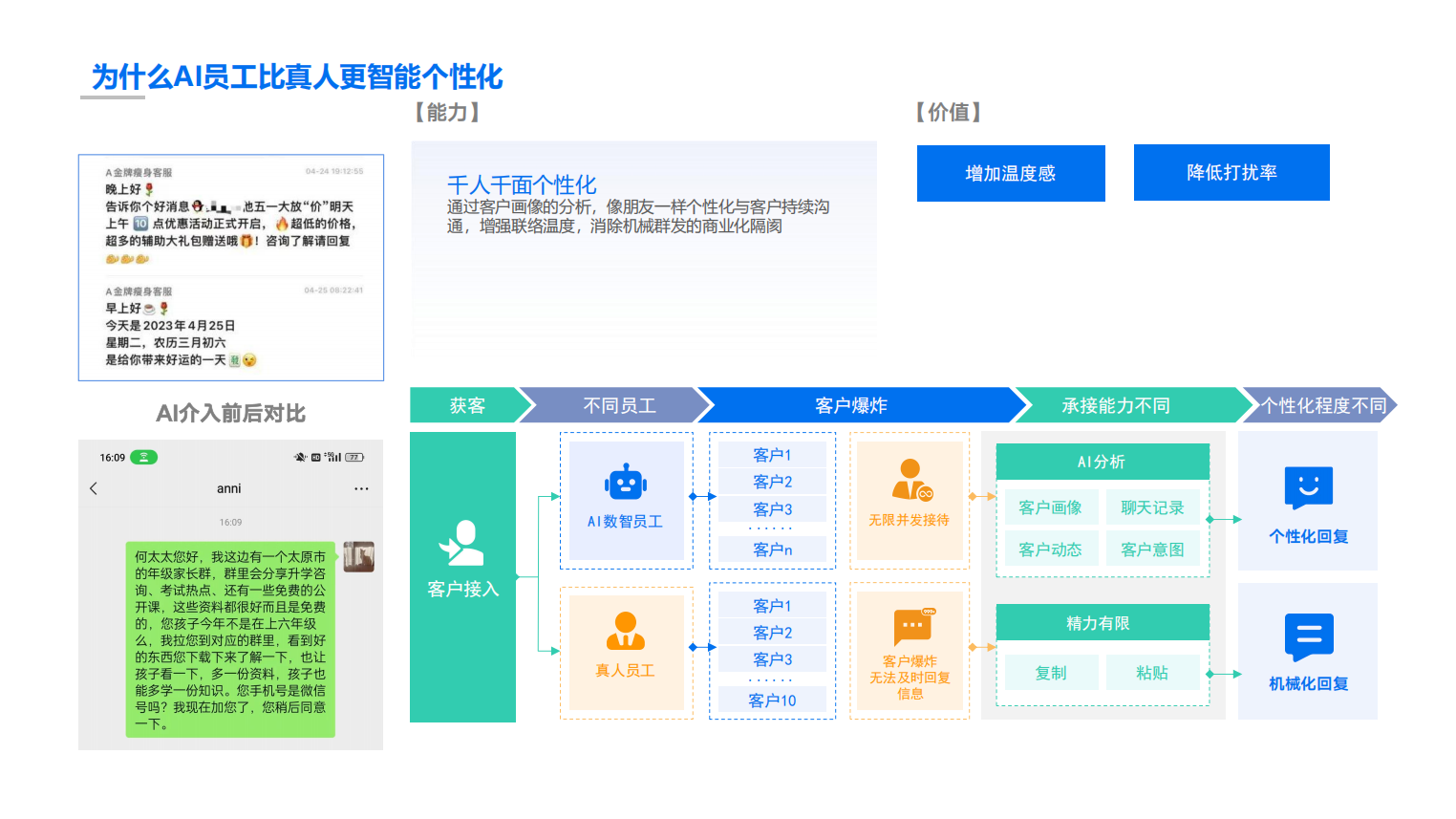Click the 降低打扰率 button

tap(1231, 173)
